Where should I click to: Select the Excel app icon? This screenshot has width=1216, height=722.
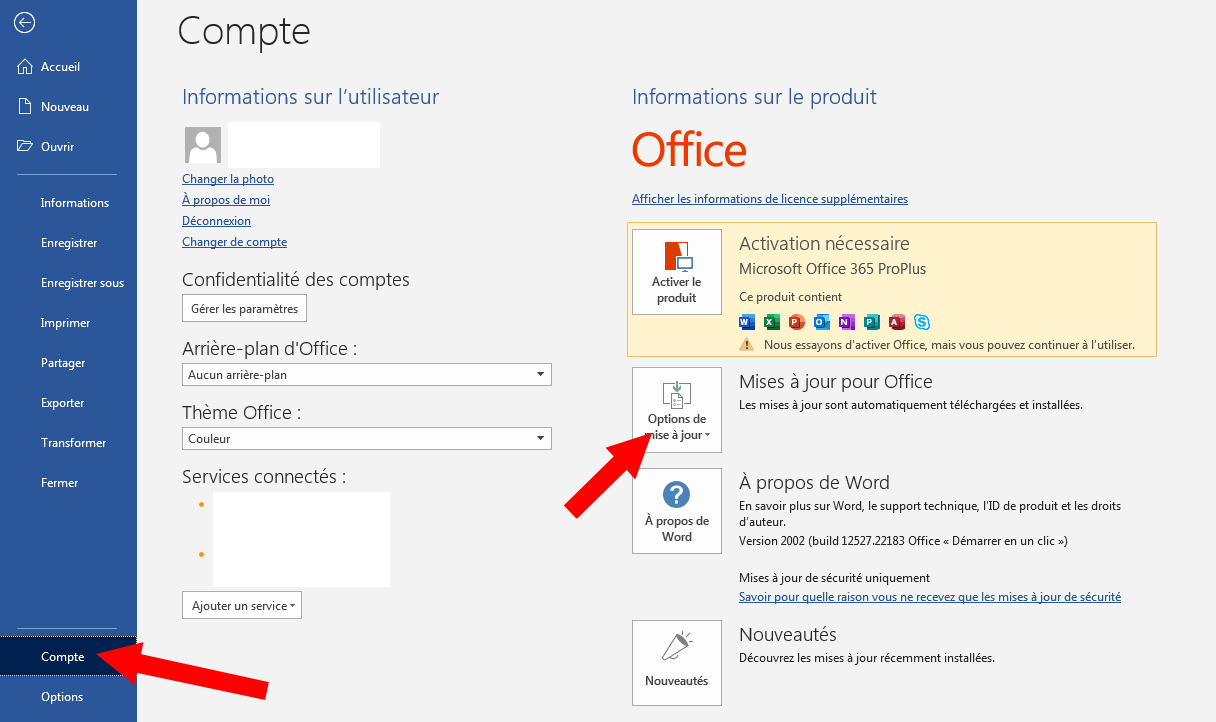coord(771,322)
